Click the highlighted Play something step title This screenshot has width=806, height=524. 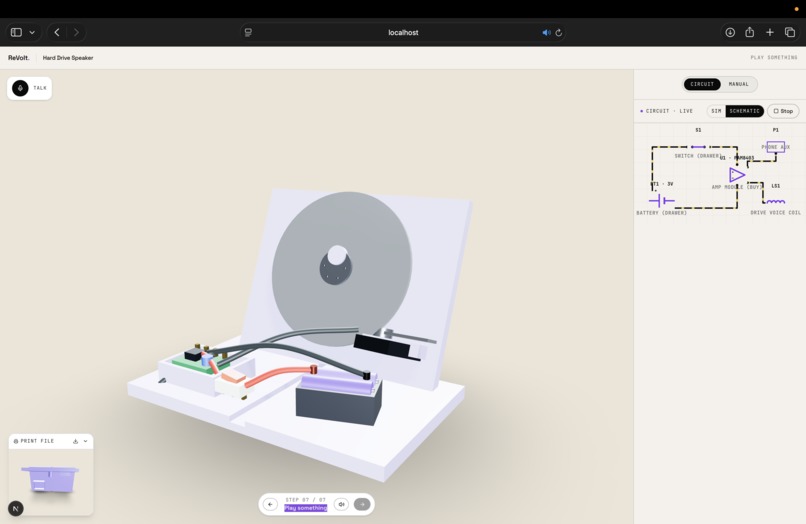click(305, 508)
